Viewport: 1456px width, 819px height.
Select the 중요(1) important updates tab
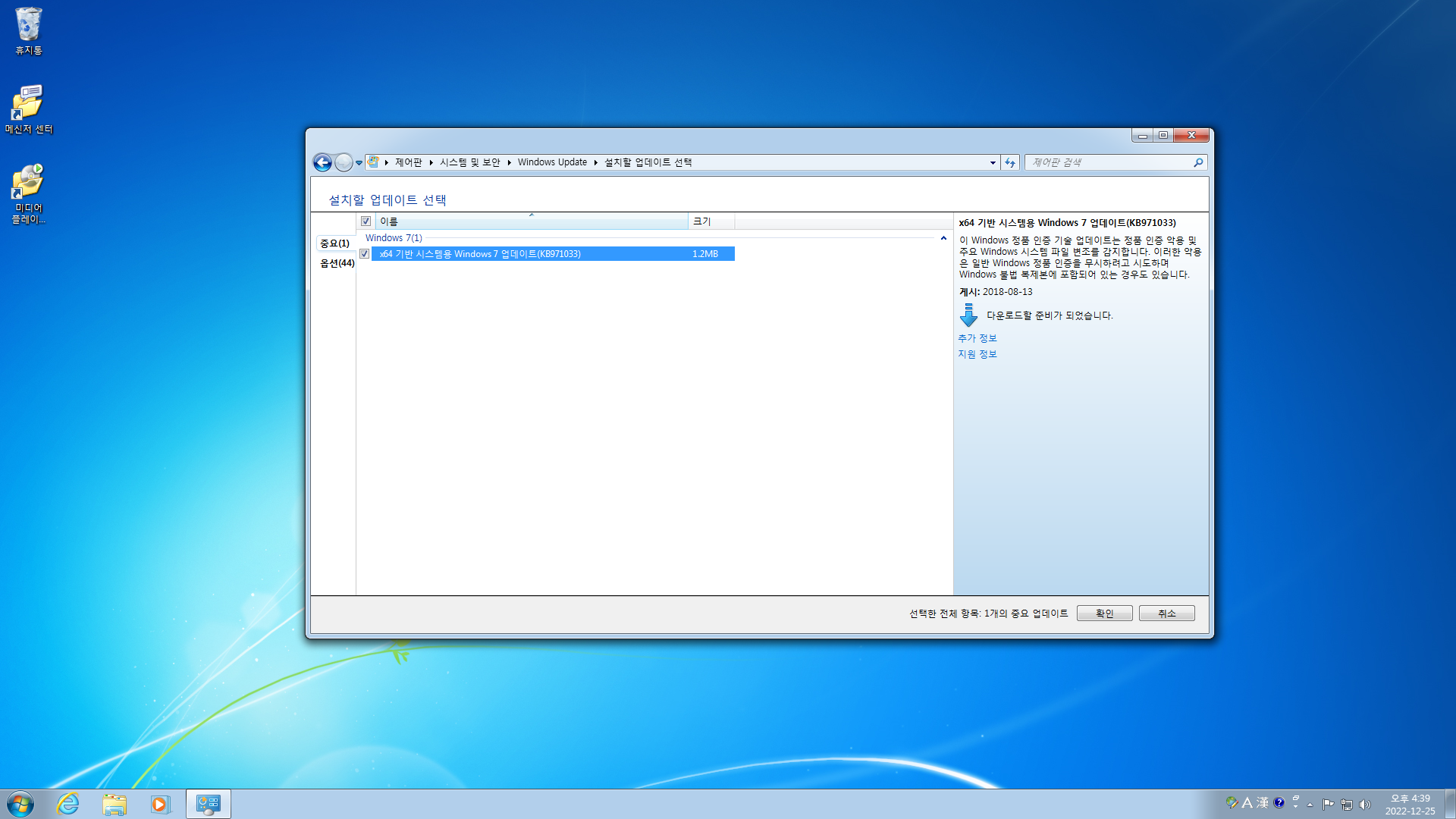tap(334, 243)
